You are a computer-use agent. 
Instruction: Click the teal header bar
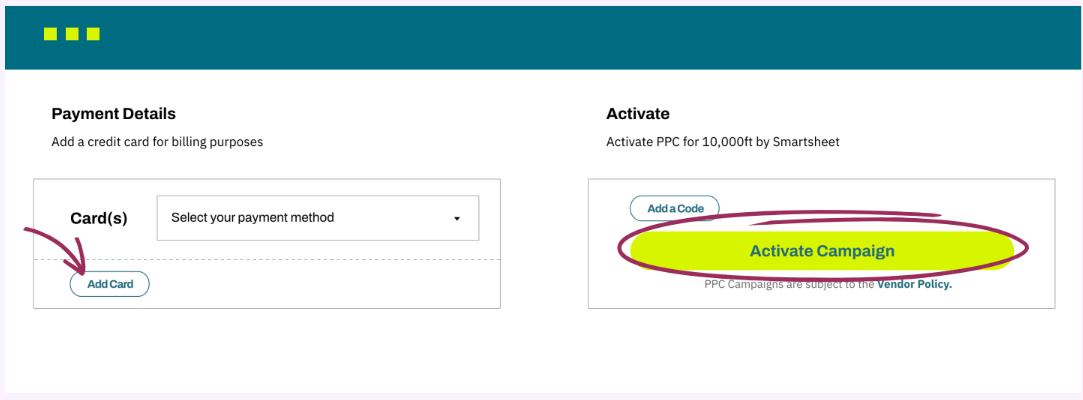(543, 38)
